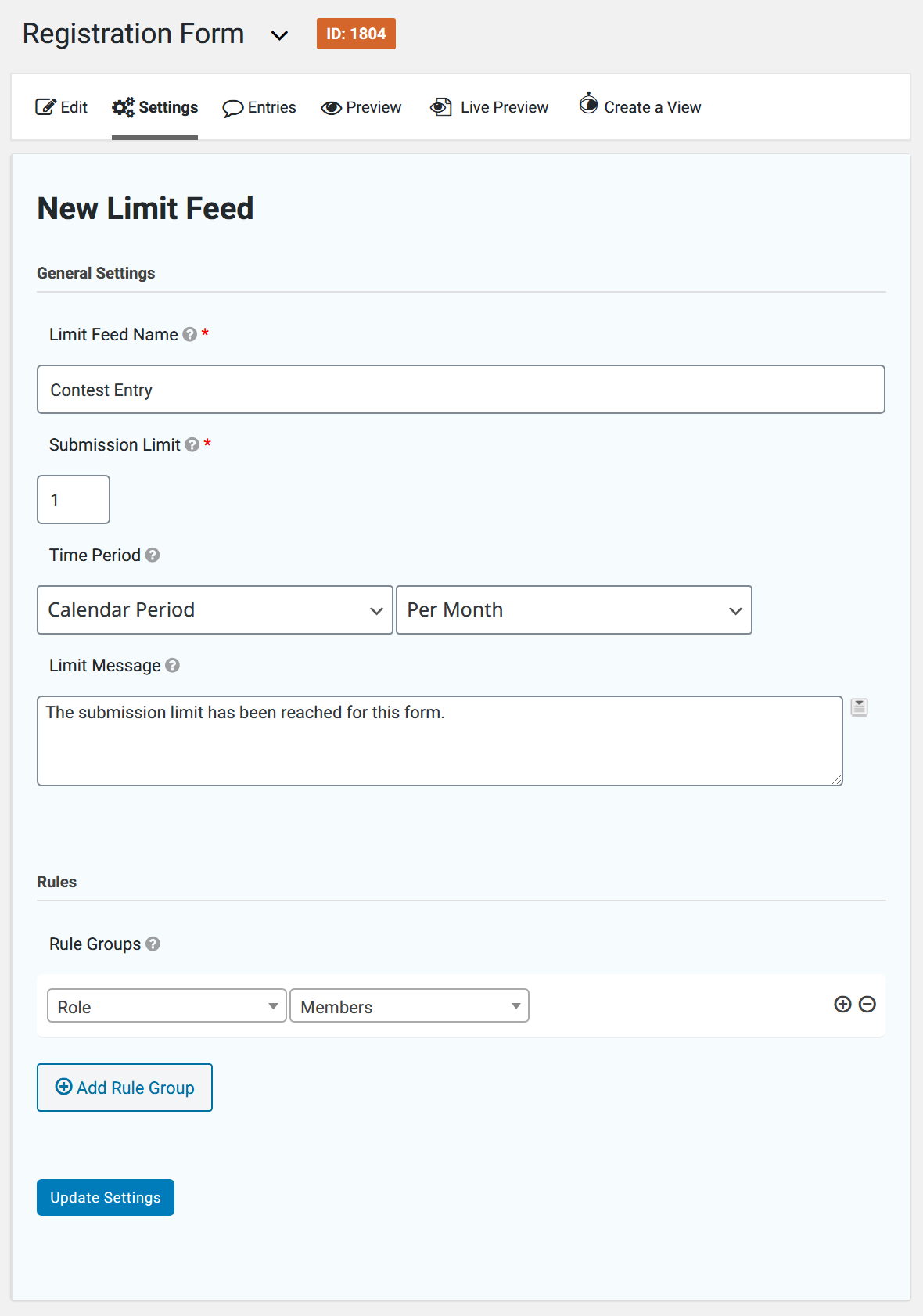Open the Calendar Period dropdown
This screenshot has width=923, height=1316.
click(x=215, y=609)
